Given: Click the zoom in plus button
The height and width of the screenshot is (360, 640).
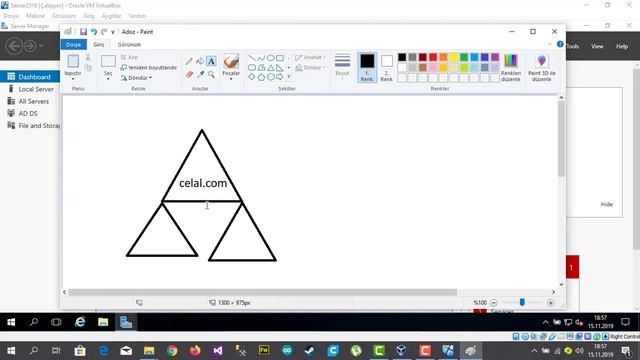Looking at the screenshot, I should point(551,302).
